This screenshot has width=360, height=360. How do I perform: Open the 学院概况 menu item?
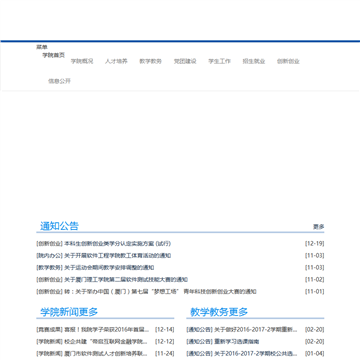(x=82, y=61)
